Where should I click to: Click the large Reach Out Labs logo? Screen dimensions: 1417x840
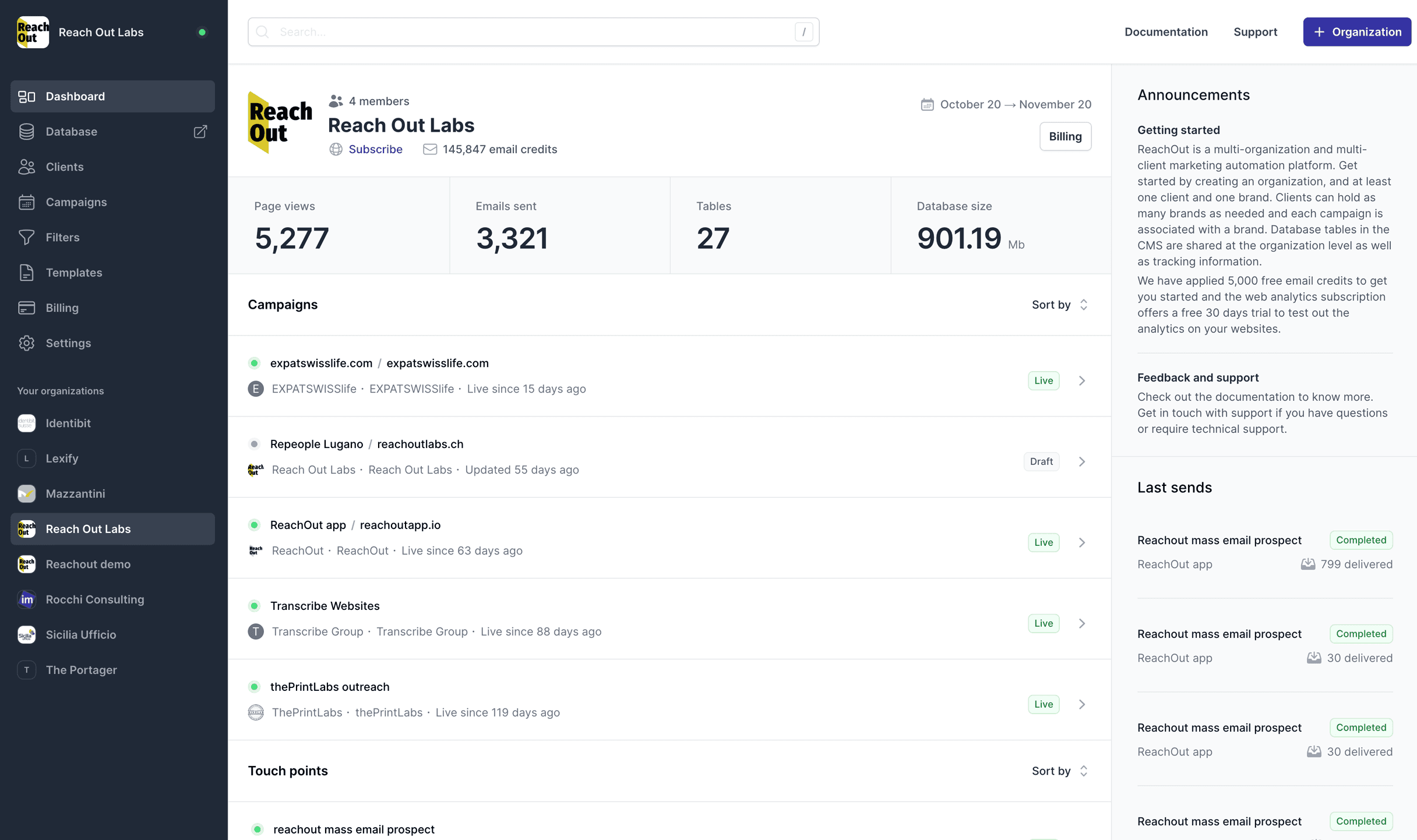point(280,122)
